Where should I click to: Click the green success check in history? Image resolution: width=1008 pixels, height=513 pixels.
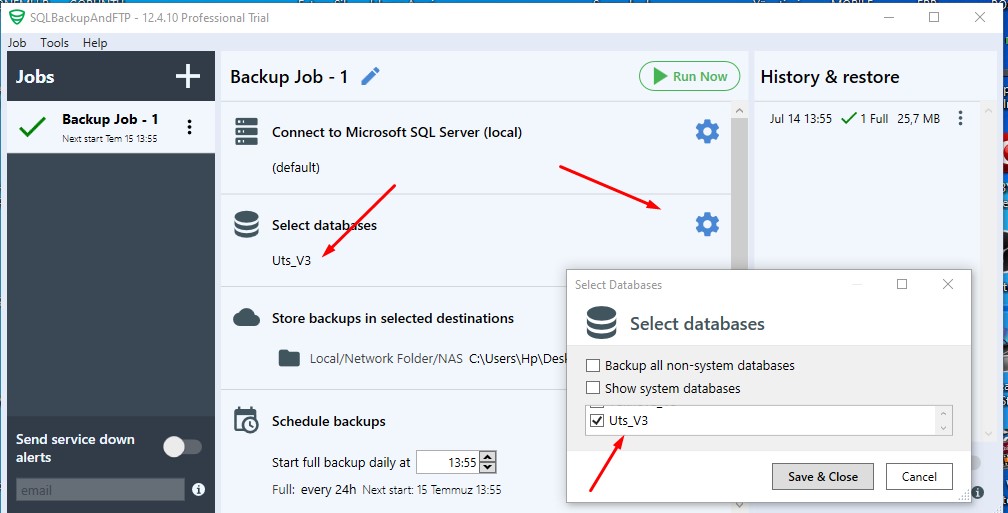point(849,118)
